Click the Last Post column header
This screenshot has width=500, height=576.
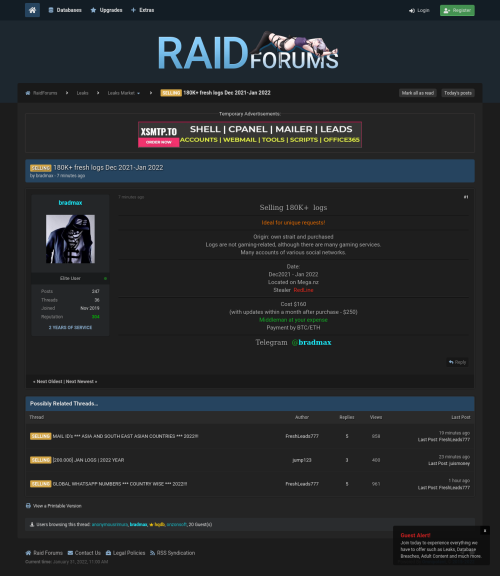(x=461, y=417)
